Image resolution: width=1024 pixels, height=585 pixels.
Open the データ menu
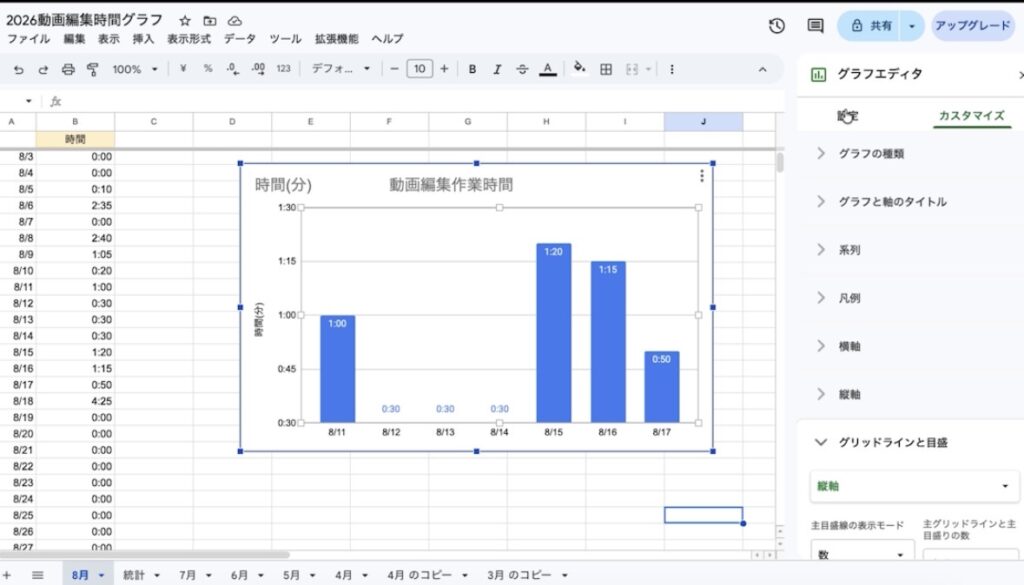point(240,39)
